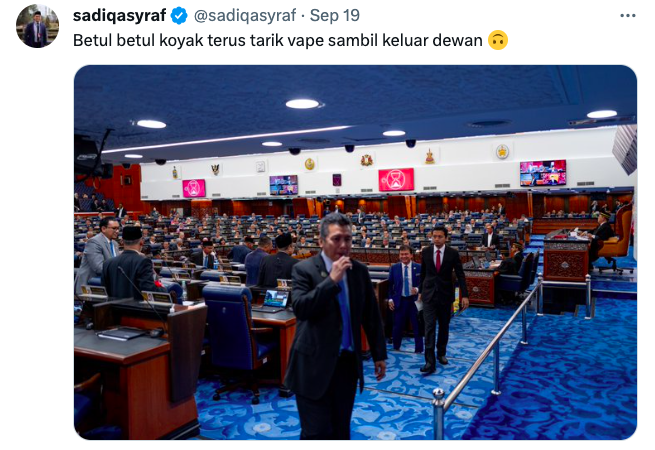Click the tweet text about vape
Viewport: 655px width, 450px height.
point(278,41)
